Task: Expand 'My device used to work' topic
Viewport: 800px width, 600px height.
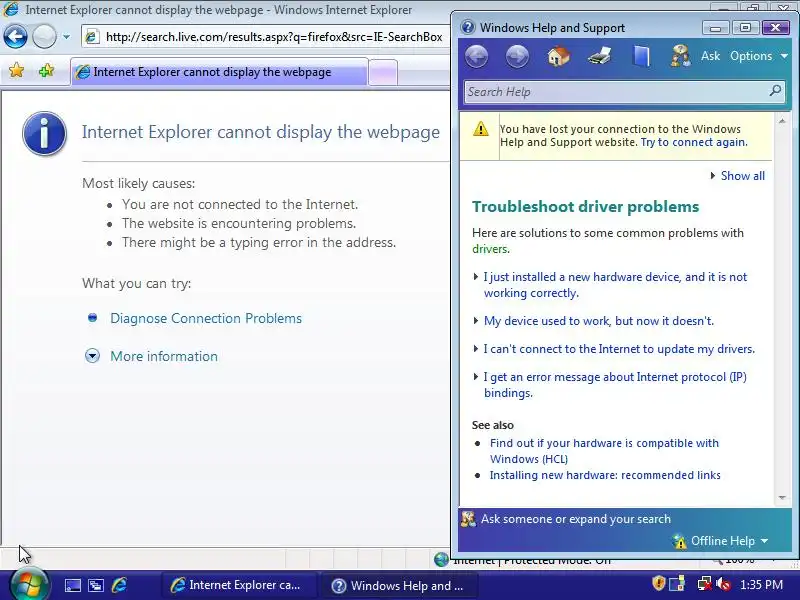Action: coord(598,321)
